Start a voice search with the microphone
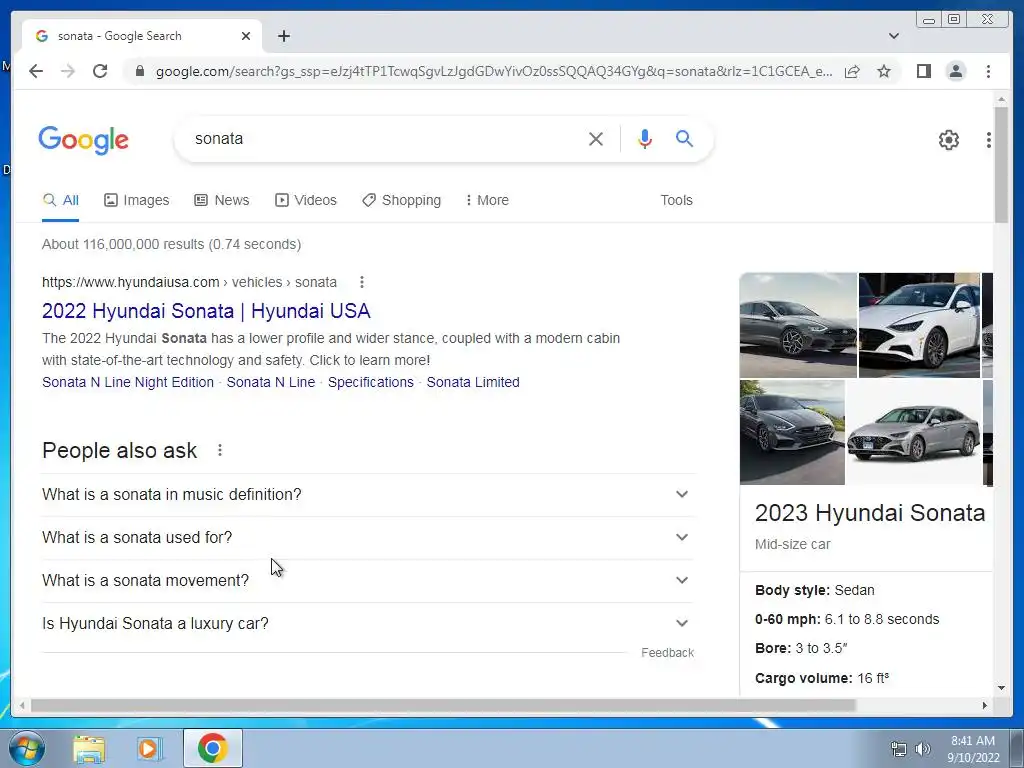The image size is (1024, 768). point(645,138)
